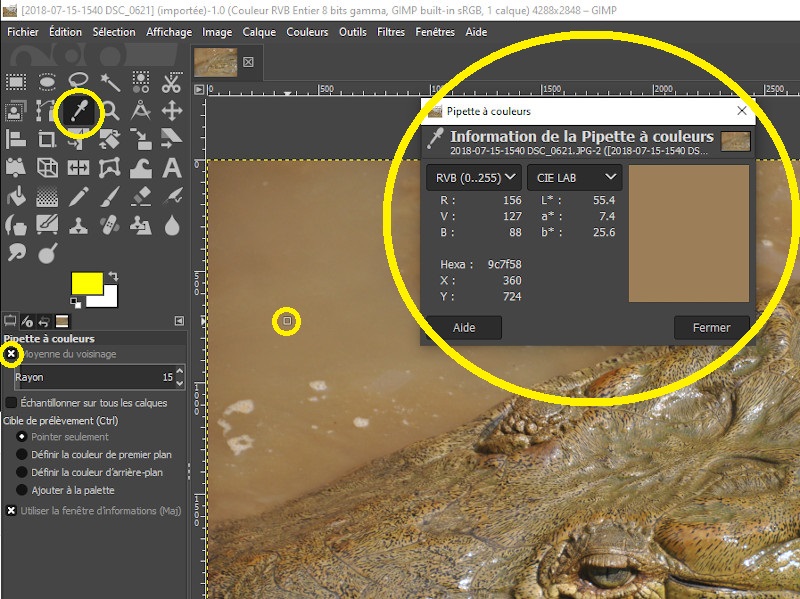800x599 pixels.
Task: Choose the Eraser tool
Action: (x=140, y=195)
